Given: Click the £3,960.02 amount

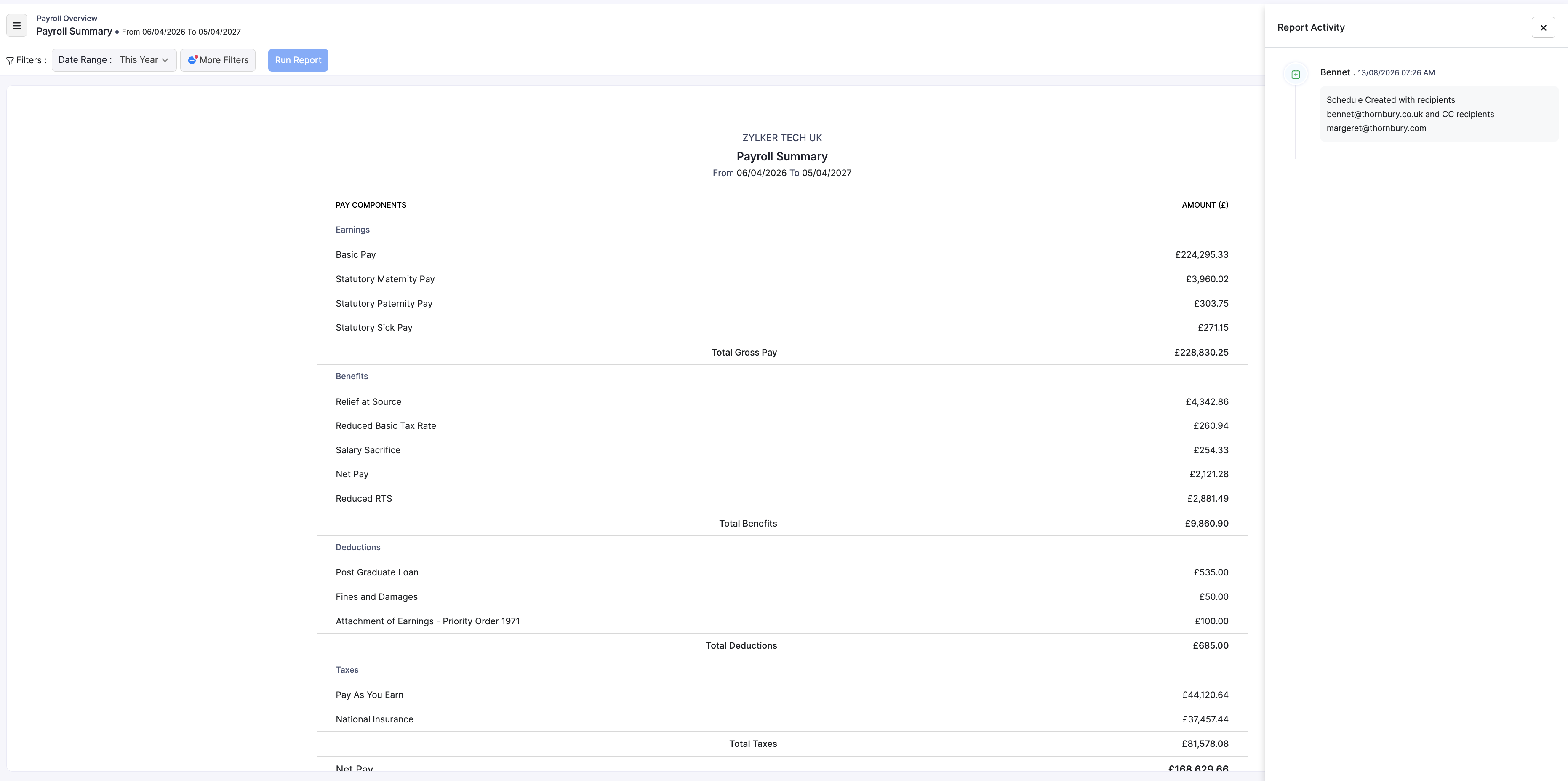Looking at the screenshot, I should pos(1207,279).
